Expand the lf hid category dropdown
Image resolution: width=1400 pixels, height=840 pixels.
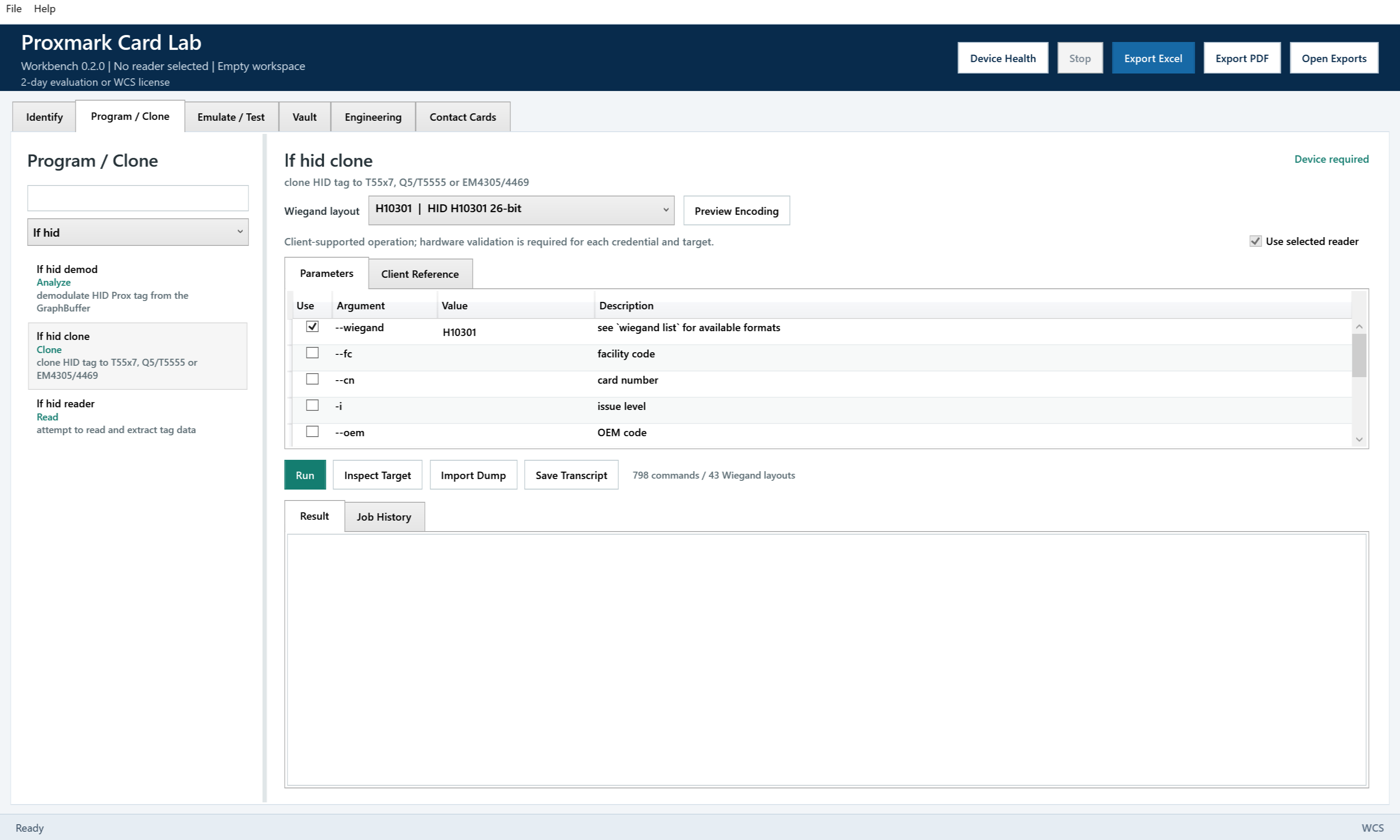(137, 233)
